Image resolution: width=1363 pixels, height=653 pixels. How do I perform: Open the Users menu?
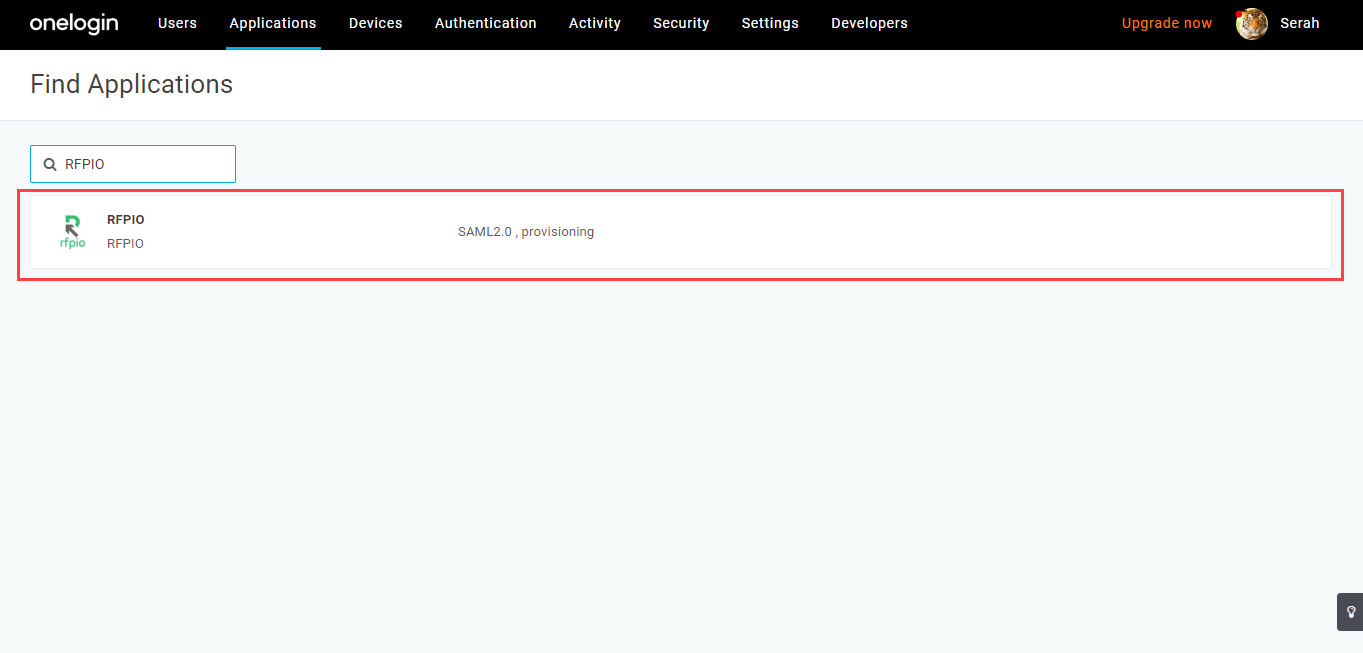[177, 23]
